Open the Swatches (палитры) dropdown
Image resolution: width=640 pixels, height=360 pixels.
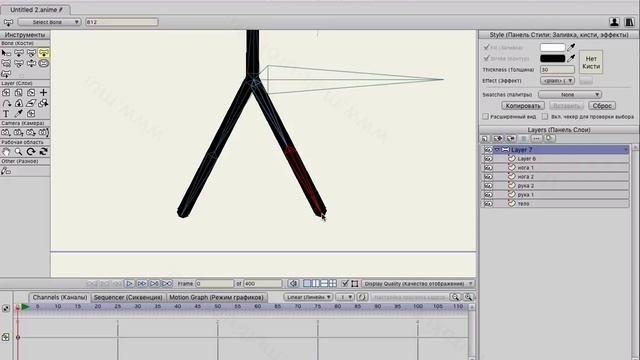[570, 95]
